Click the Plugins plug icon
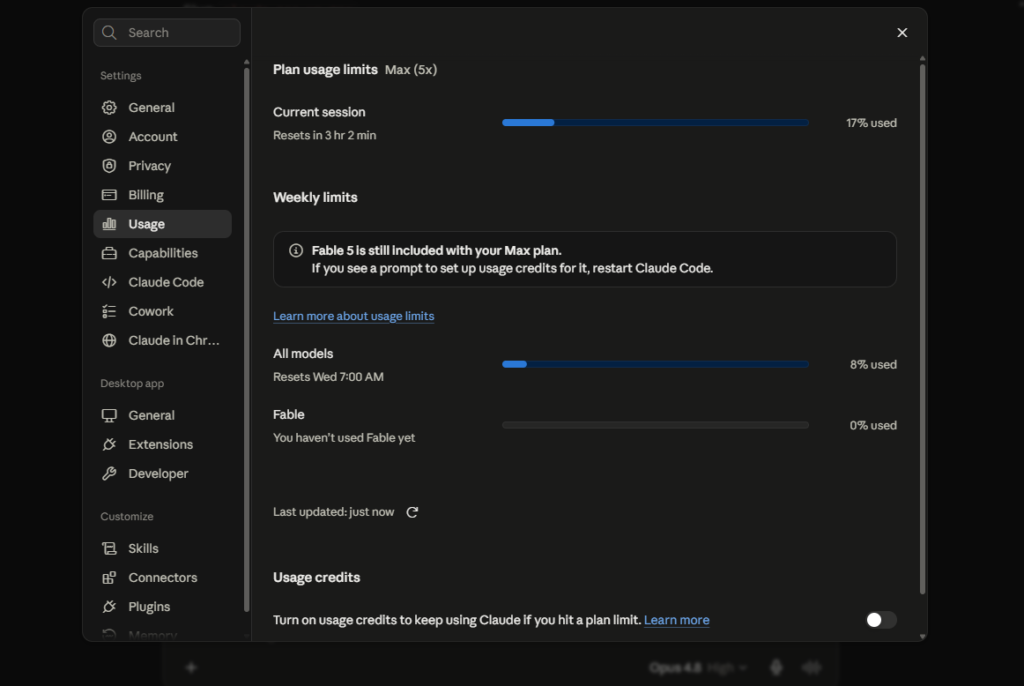 point(109,606)
